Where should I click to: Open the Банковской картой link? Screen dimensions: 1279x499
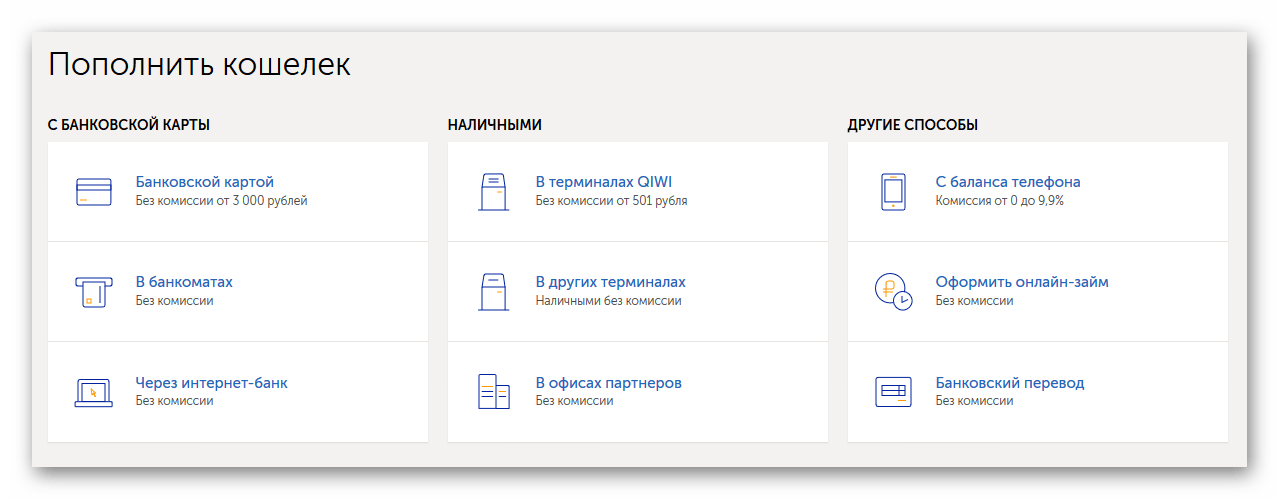205,182
